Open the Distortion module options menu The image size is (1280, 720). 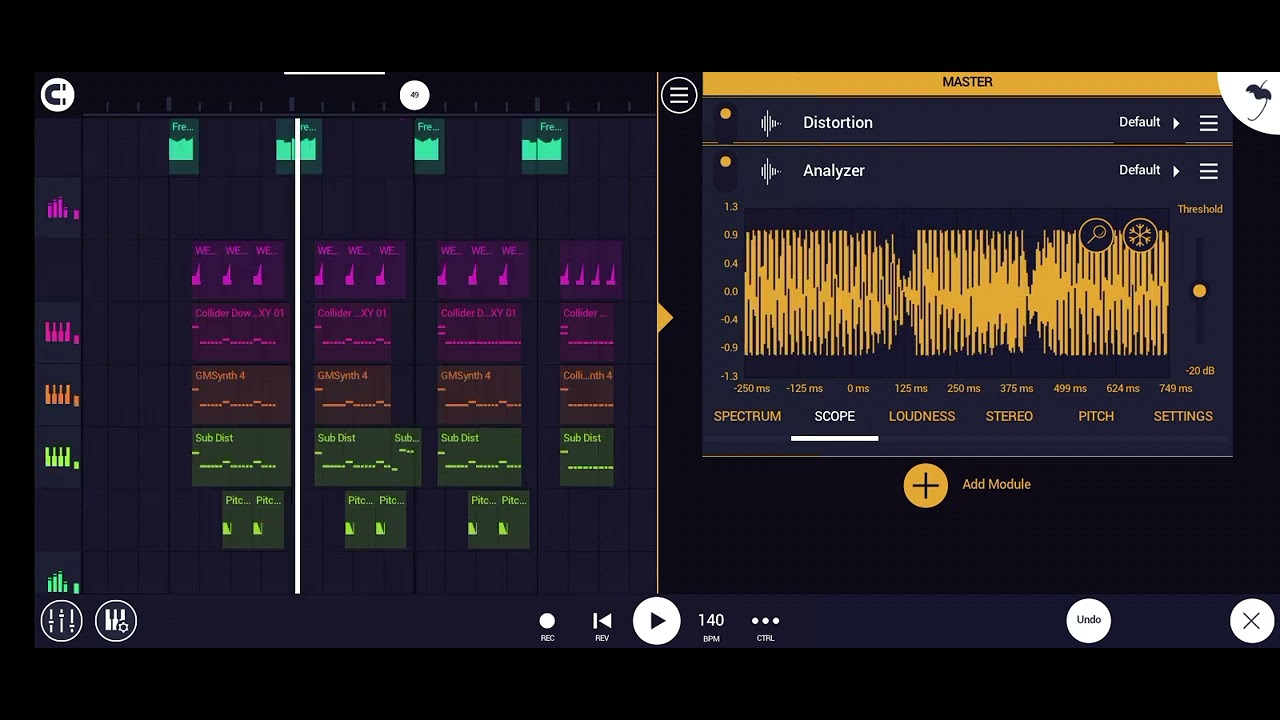click(x=1209, y=123)
